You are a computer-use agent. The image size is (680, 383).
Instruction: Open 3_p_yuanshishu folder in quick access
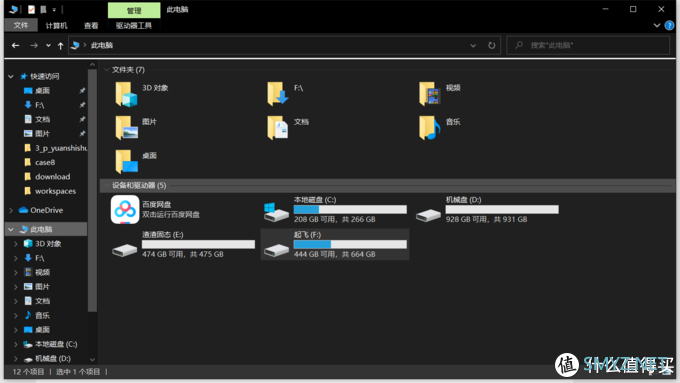[55, 148]
